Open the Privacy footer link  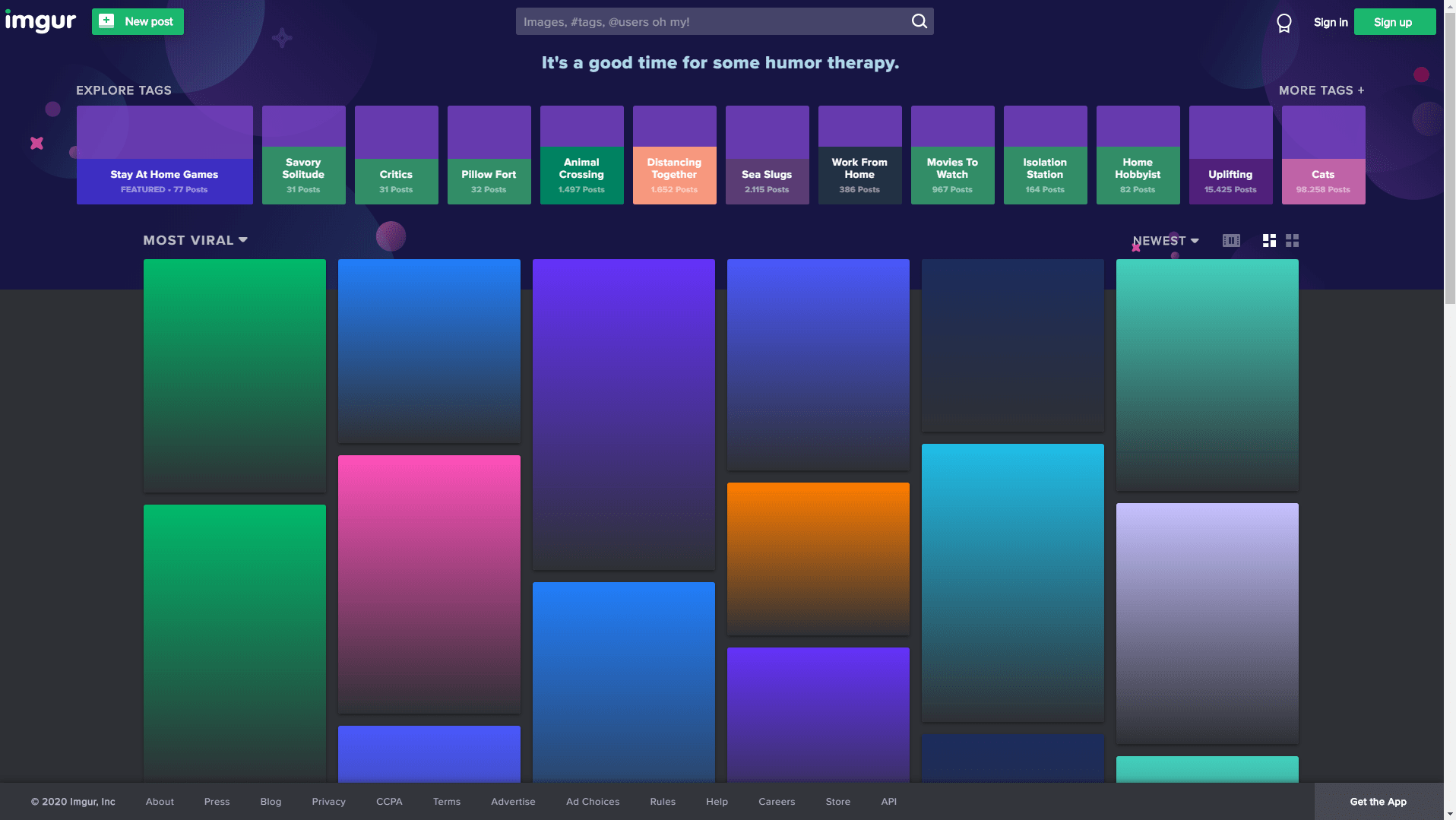click(328, 802)
